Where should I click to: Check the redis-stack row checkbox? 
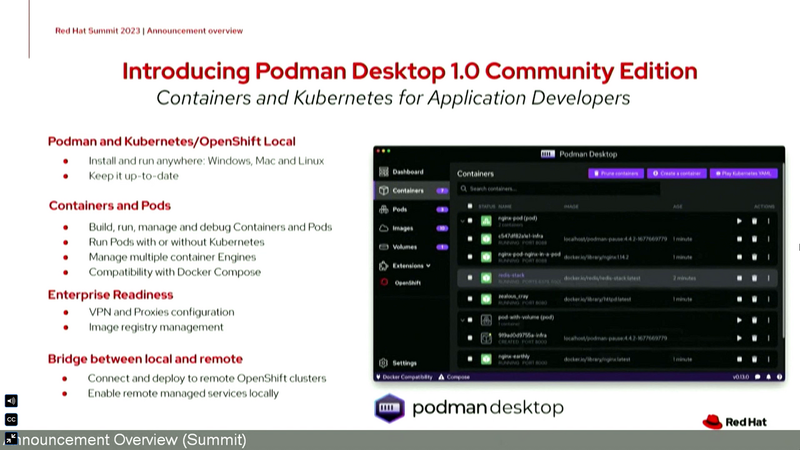tap(470, 278)
